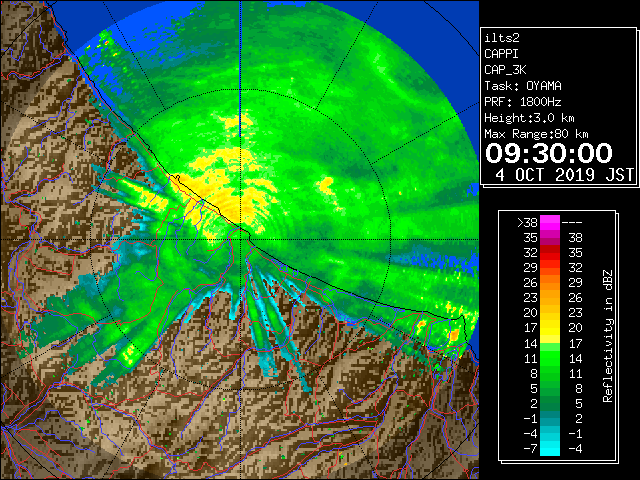Image resolution: width=640 pixels, height=480 pixels.
Task: Click the orange echo cell near southeast coast
Action: [x=454, y=336]
